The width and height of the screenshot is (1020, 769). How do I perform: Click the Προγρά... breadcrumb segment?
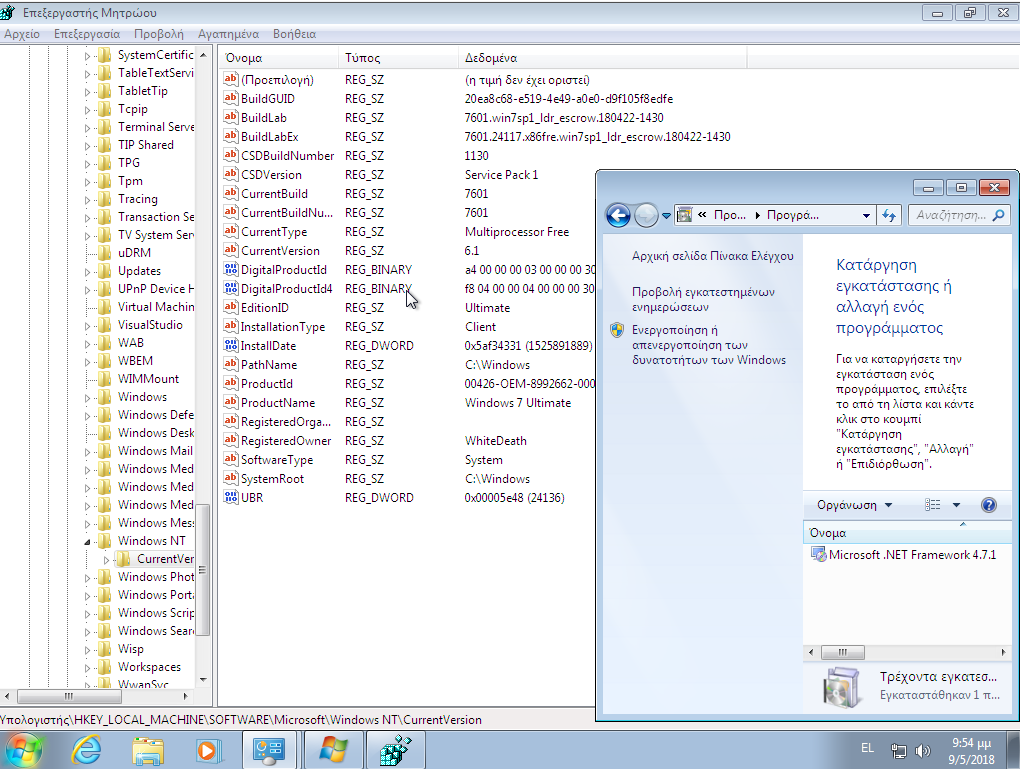792,215
